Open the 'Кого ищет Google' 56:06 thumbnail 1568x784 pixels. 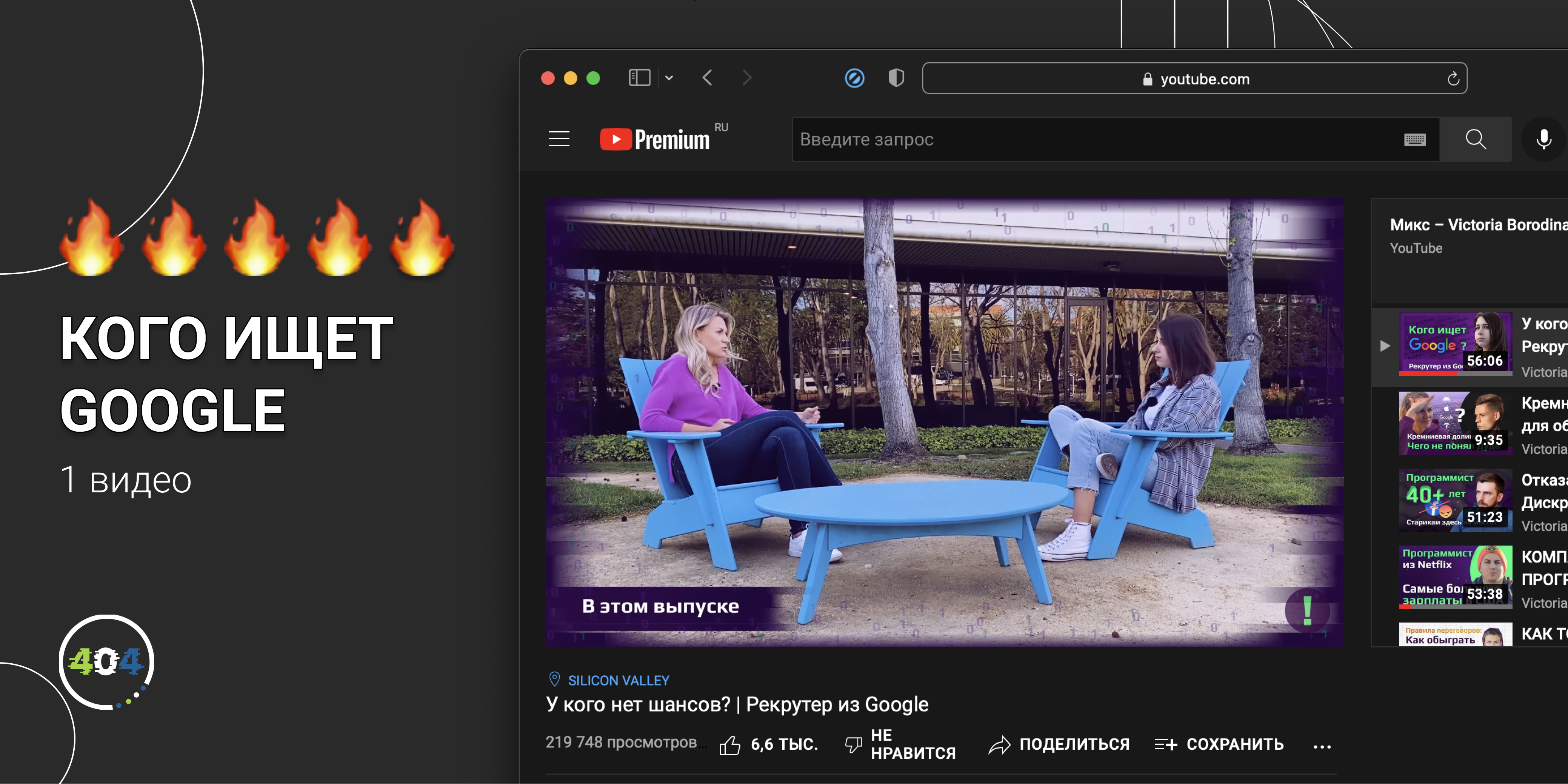[x=1456, y=343]
